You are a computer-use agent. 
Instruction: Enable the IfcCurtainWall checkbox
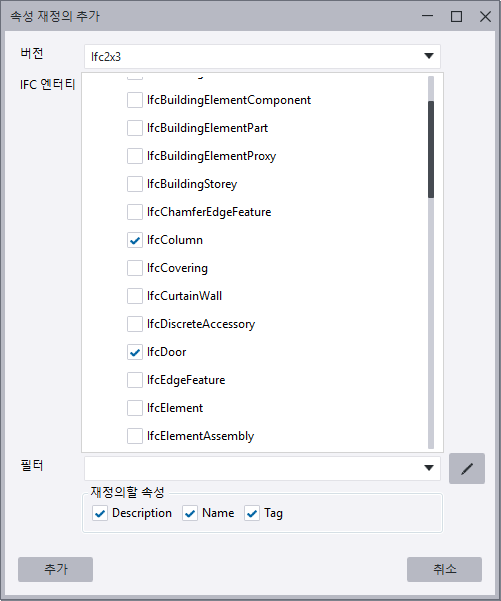135,296
